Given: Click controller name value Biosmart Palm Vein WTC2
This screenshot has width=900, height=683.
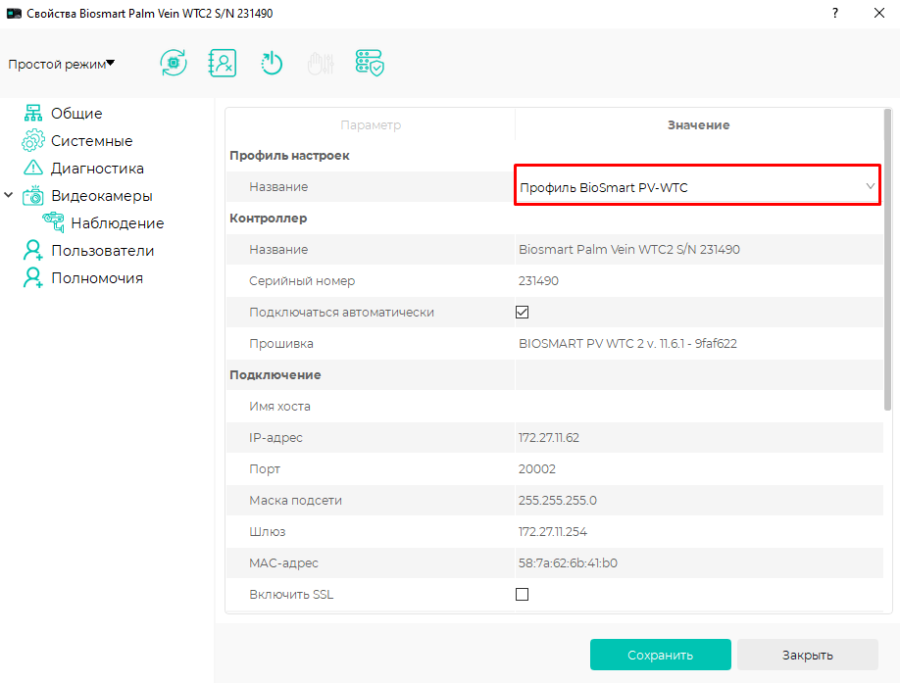Looking at the screenshot, I should tap(629, 249).
